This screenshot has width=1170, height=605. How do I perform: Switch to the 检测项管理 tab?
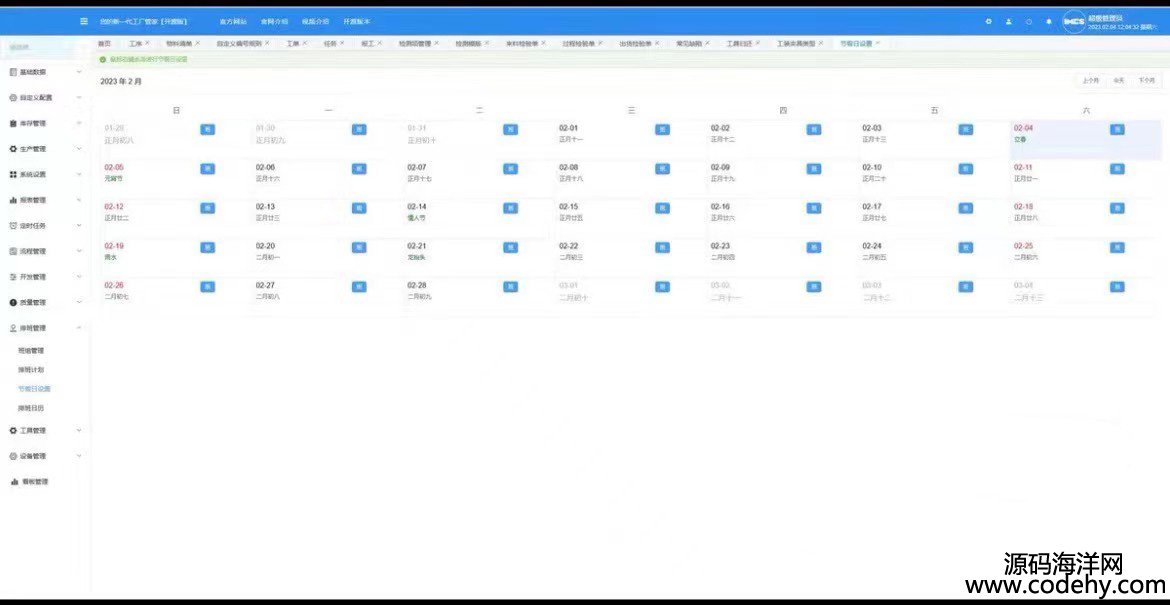coord(415,44)
